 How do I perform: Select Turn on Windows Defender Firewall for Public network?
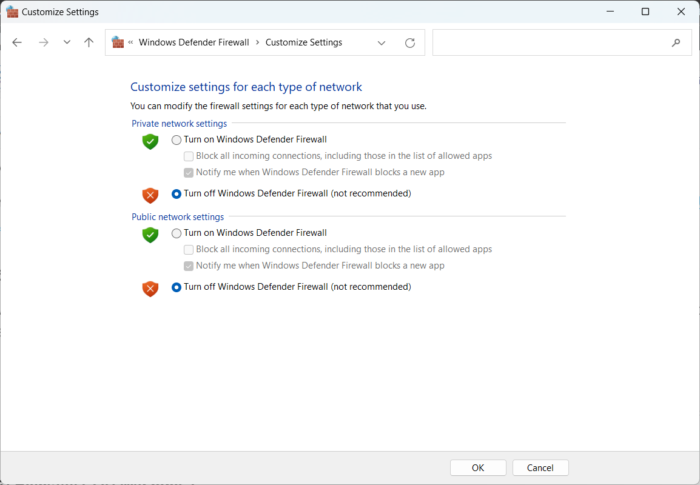pyautogui.click(x=177, y=233)
